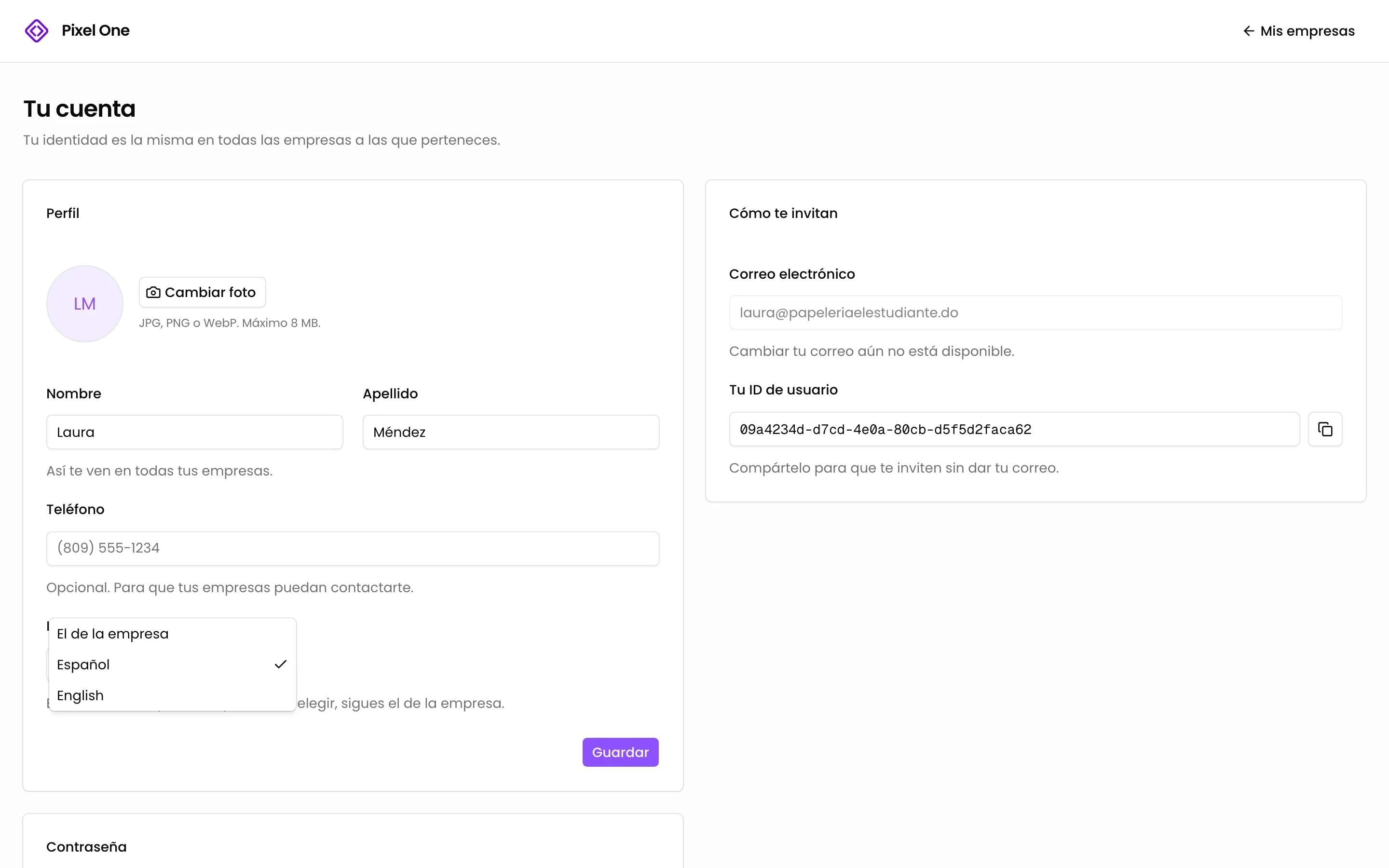Choose Español in the language list

(173, 664)
